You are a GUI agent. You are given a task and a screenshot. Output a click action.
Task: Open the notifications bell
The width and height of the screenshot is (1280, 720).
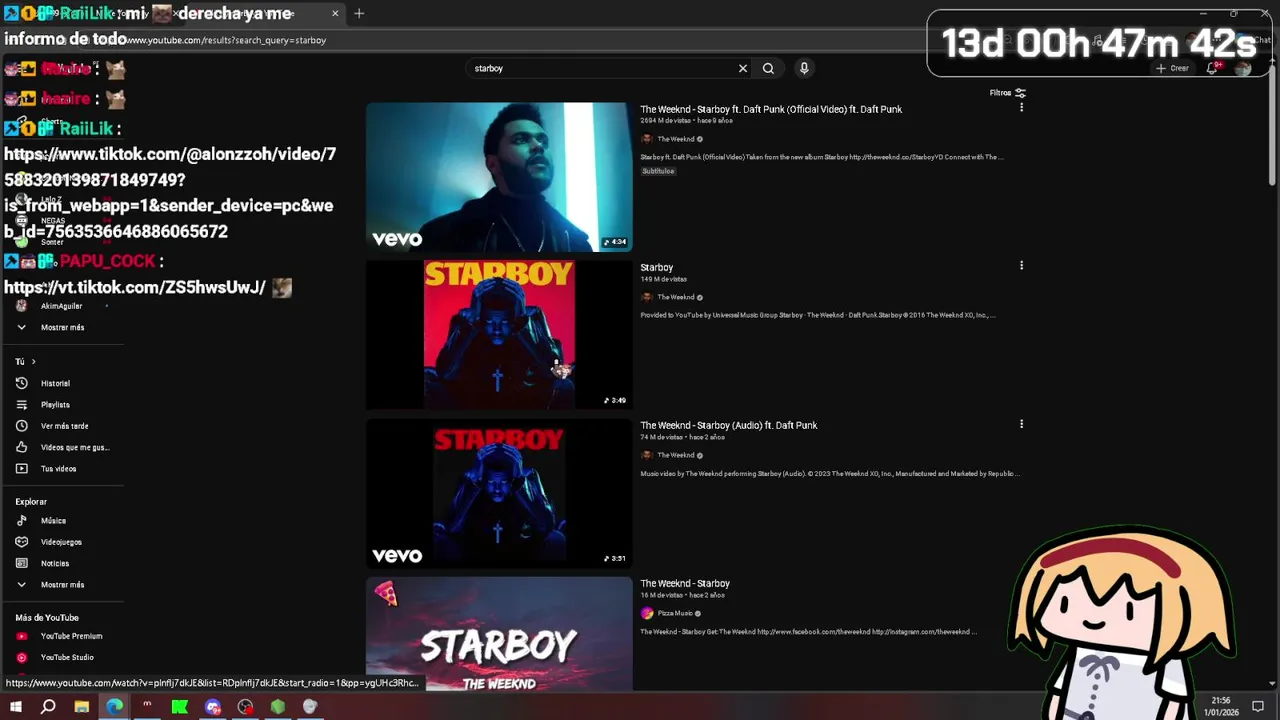1213,68
